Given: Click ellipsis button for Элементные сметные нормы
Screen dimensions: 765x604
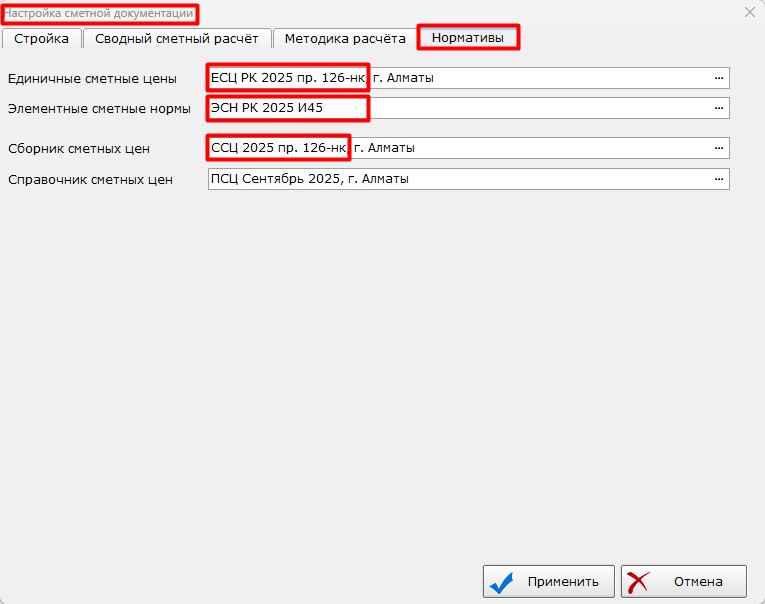Looking at the screenshot, I should click(x=718, y=108).
